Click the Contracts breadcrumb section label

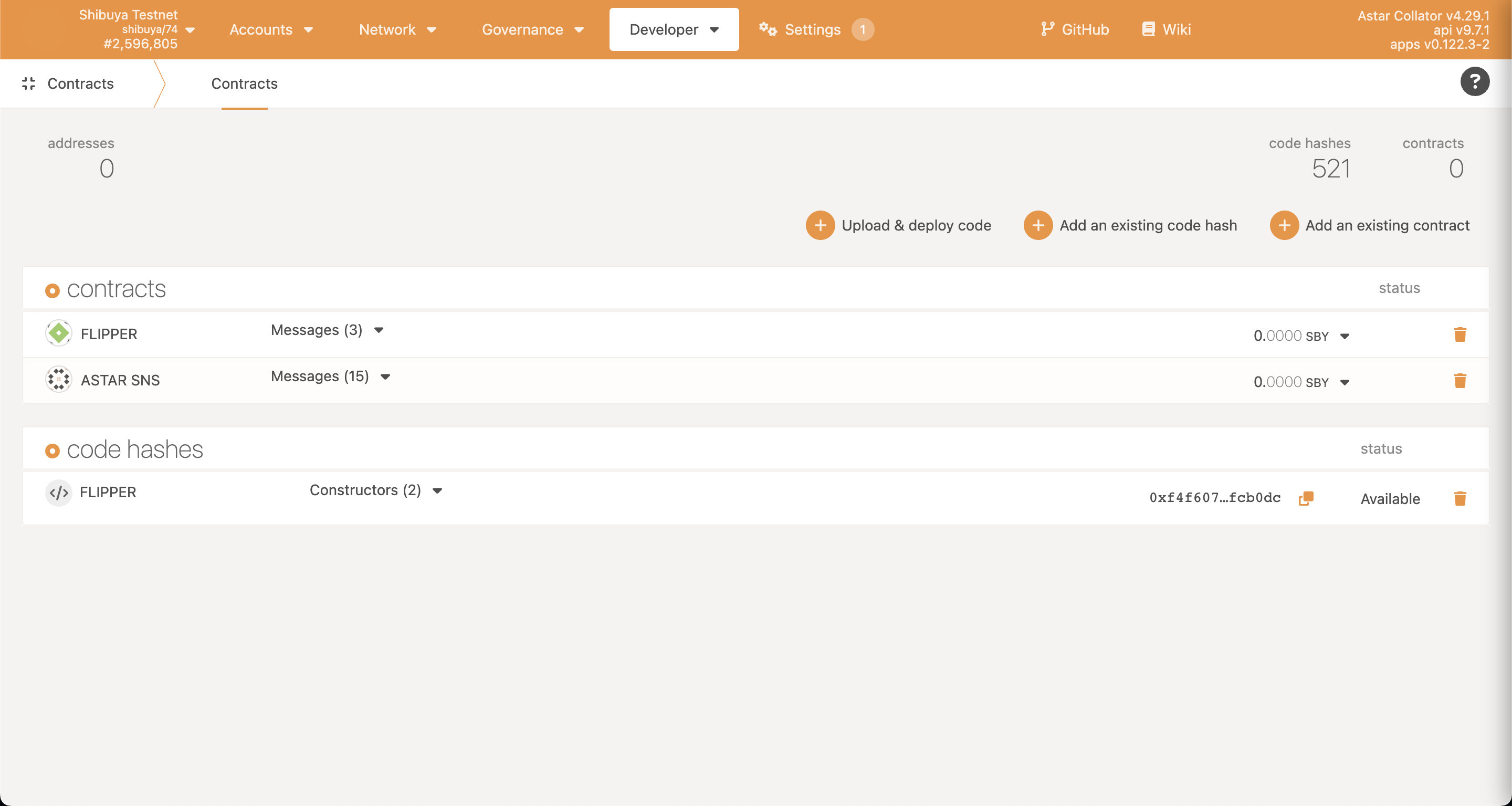pos(80,83)
